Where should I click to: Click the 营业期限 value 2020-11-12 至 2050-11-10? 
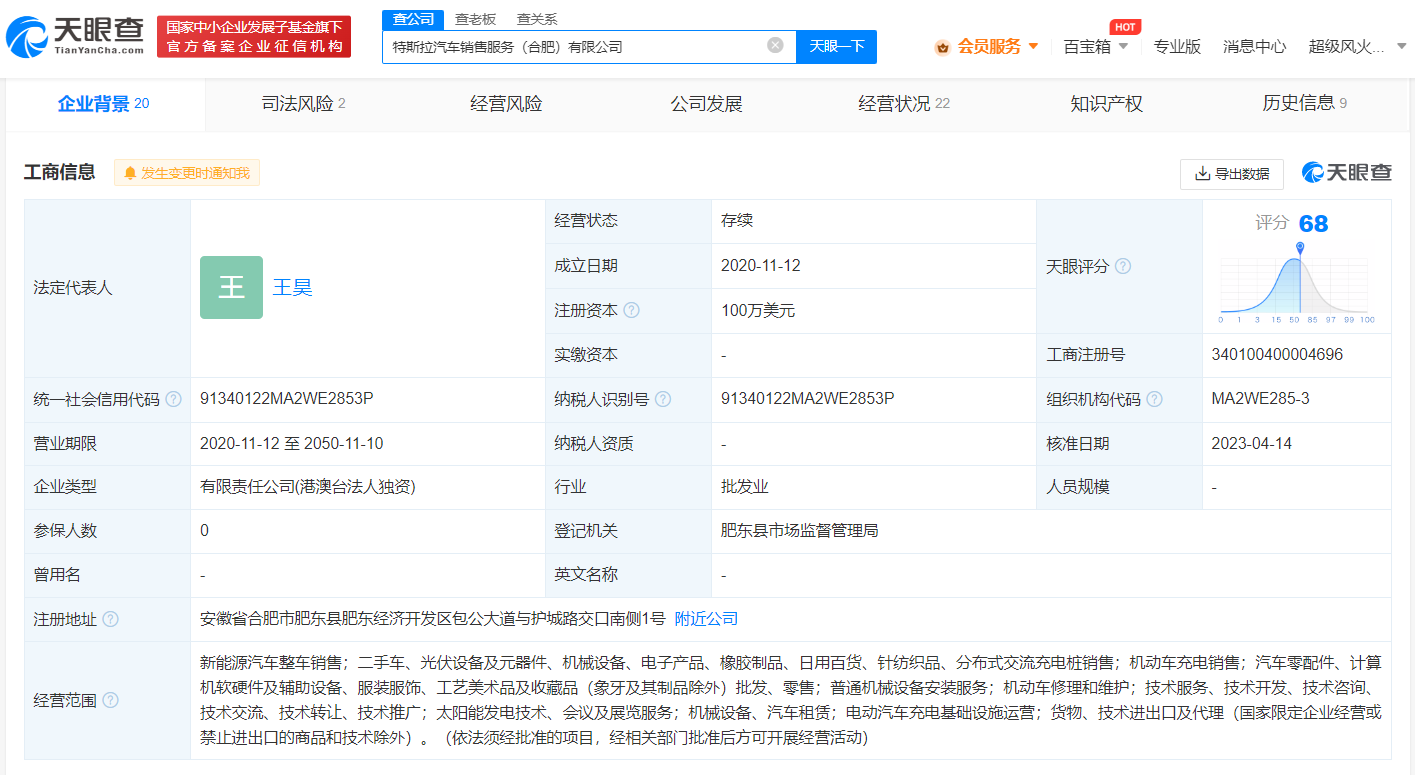(x=292, y=443)
